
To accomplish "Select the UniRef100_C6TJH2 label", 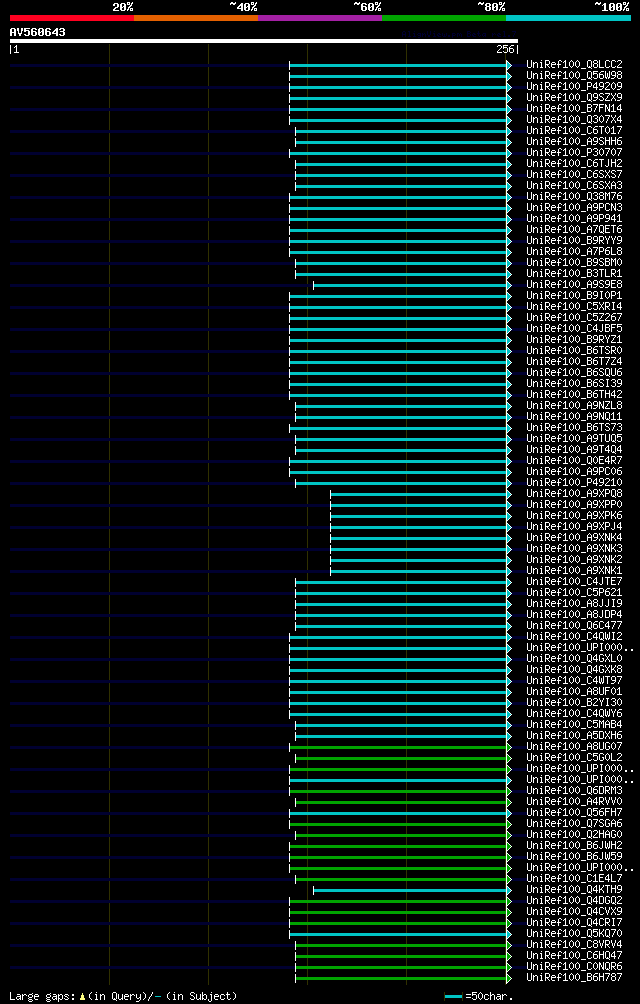I will click(x=574, y=163).
